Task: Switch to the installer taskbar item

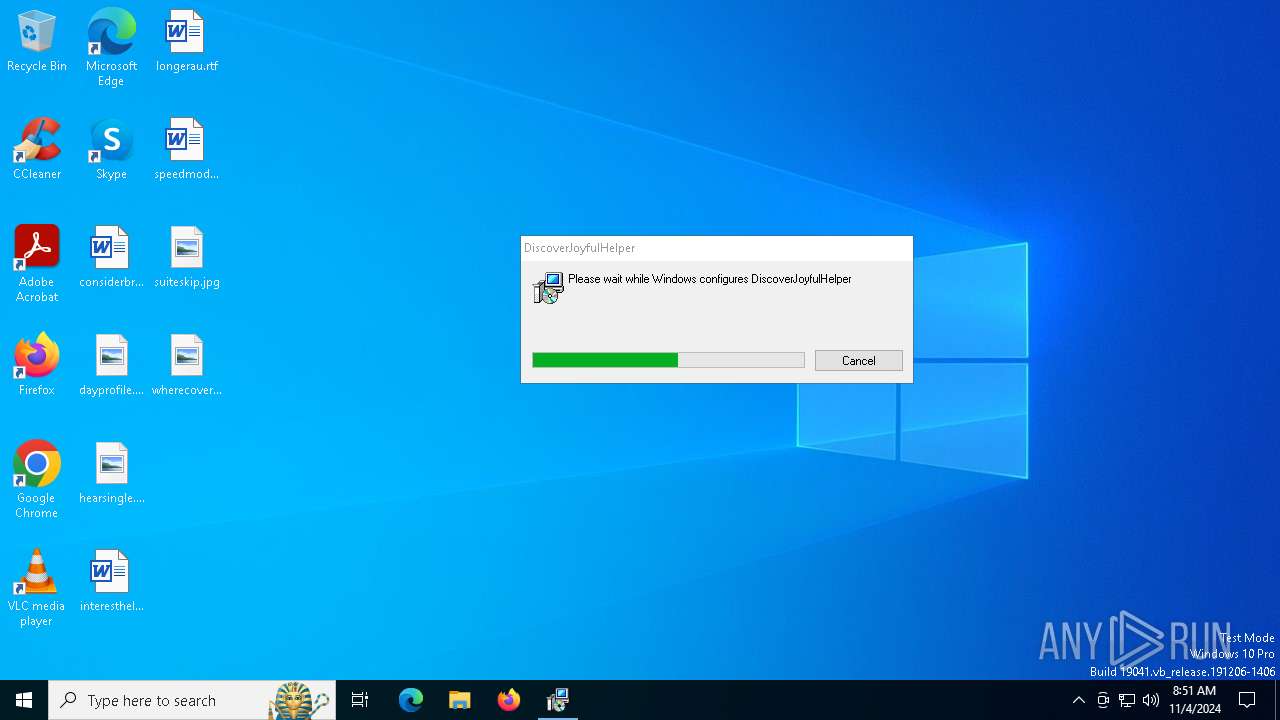Action: point(558,700)
